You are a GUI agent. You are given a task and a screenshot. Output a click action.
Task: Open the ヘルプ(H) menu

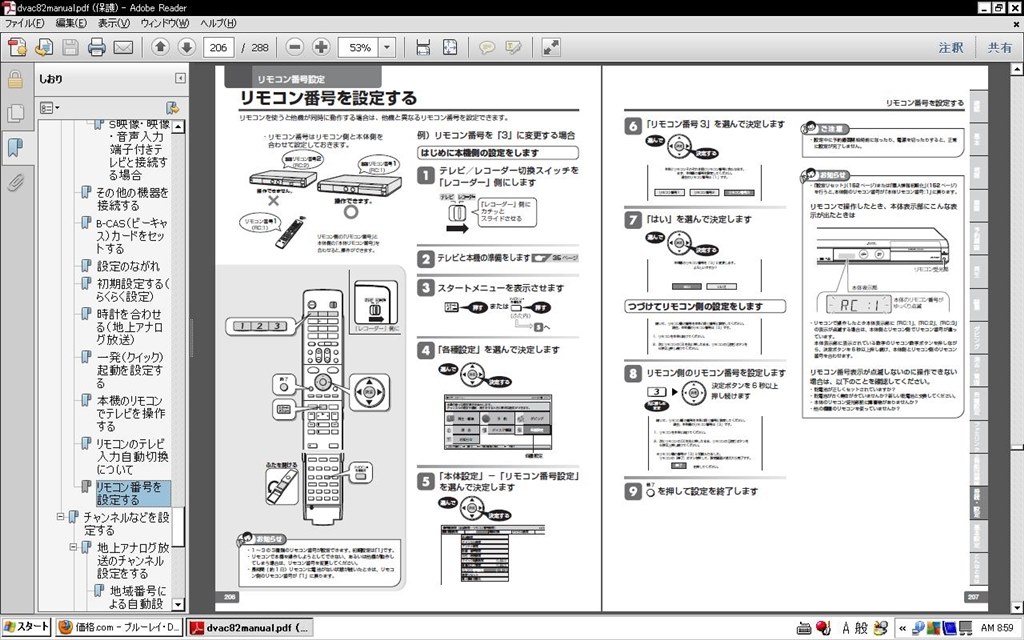(217, 23)
